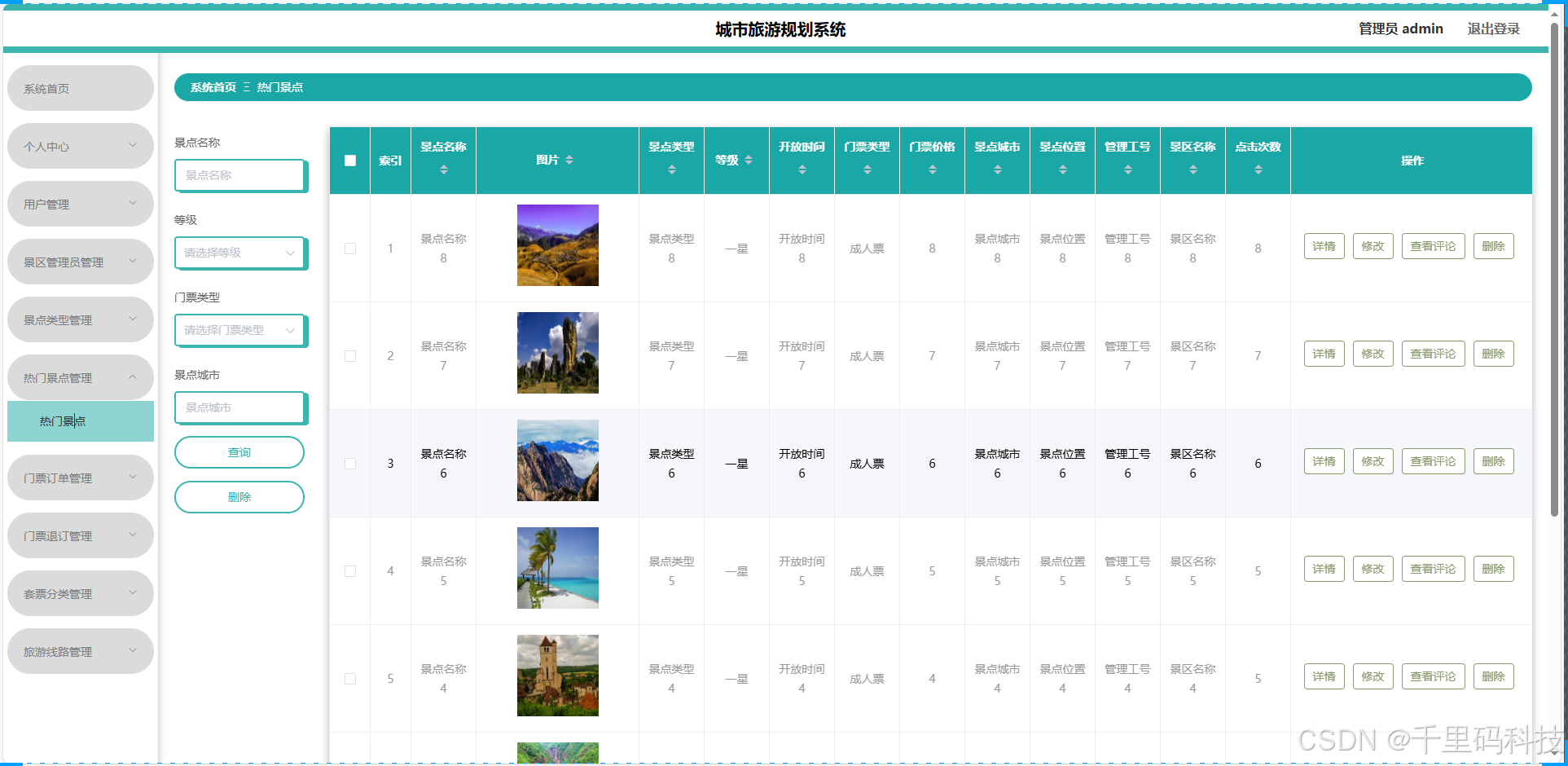Click 修改 for row 景点名称4
The height and width of the screenshot is (766, 1568).
click(1373, 676)
